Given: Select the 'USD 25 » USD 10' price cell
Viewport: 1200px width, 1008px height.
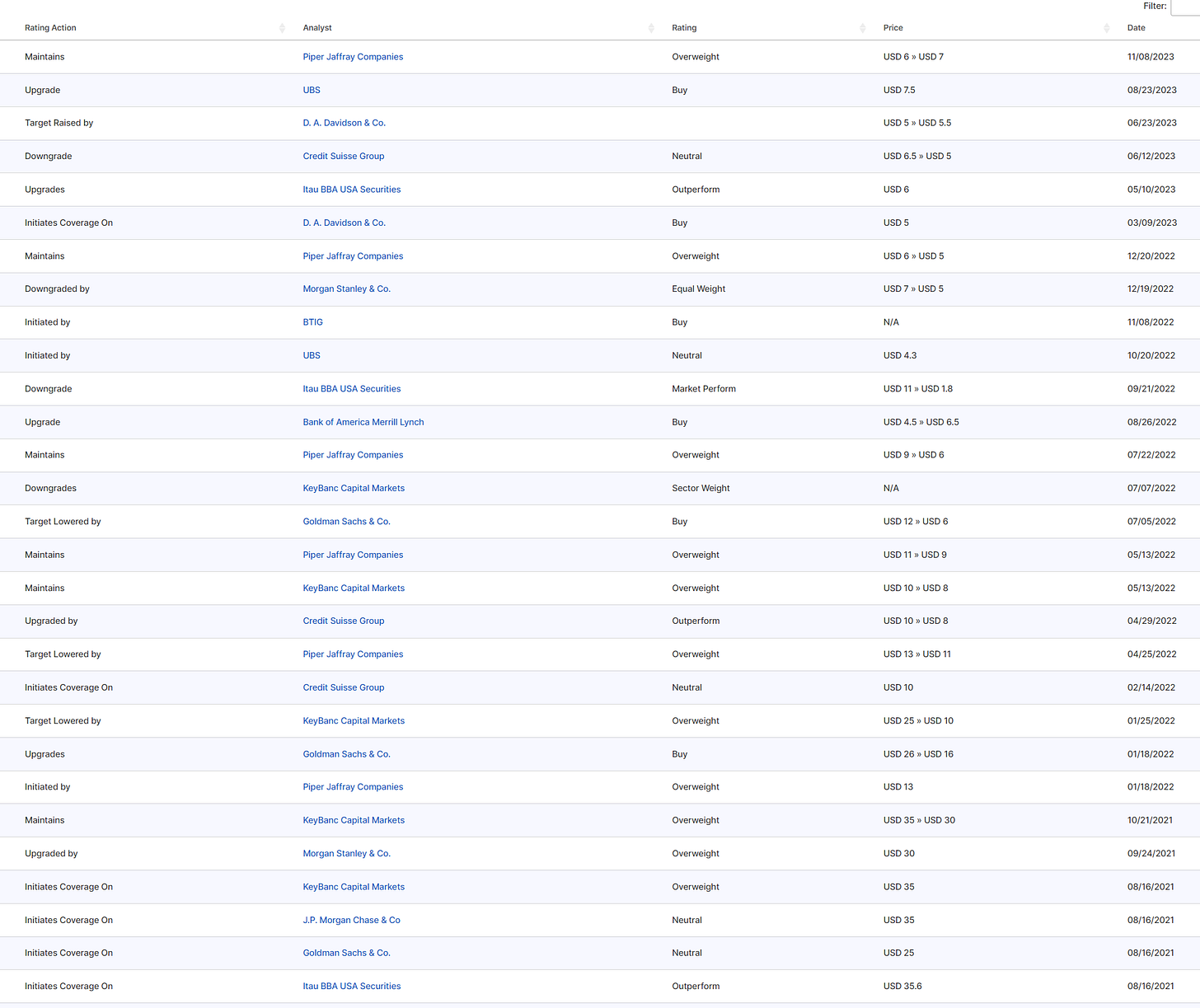Looking at the screenshot, I should (918, 720).
